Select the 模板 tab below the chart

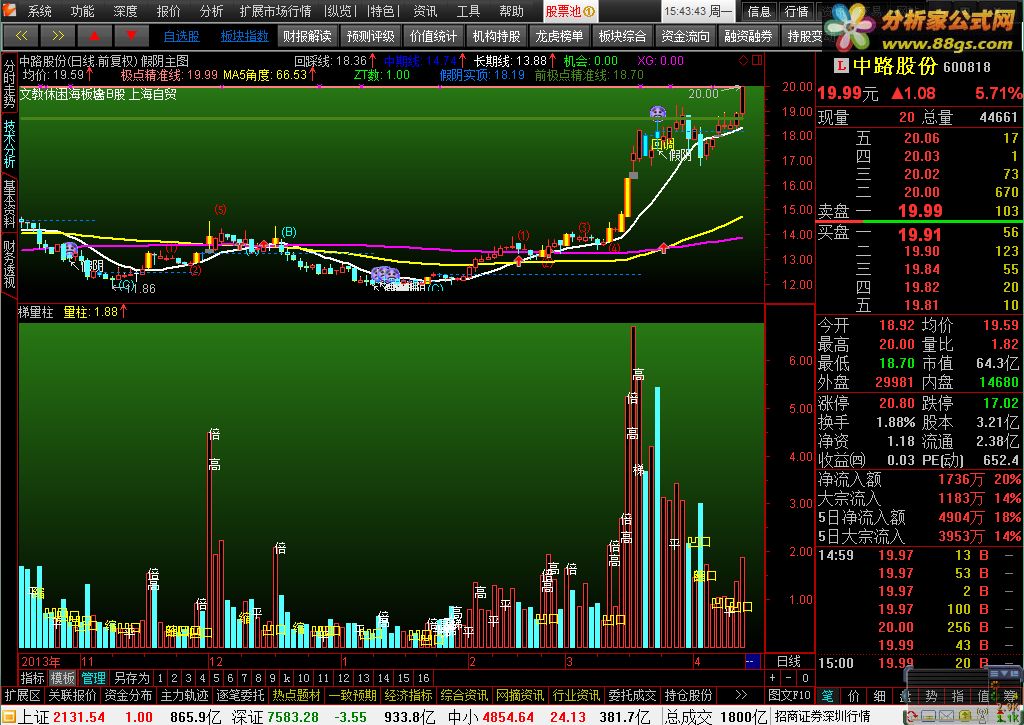point(63,678)
